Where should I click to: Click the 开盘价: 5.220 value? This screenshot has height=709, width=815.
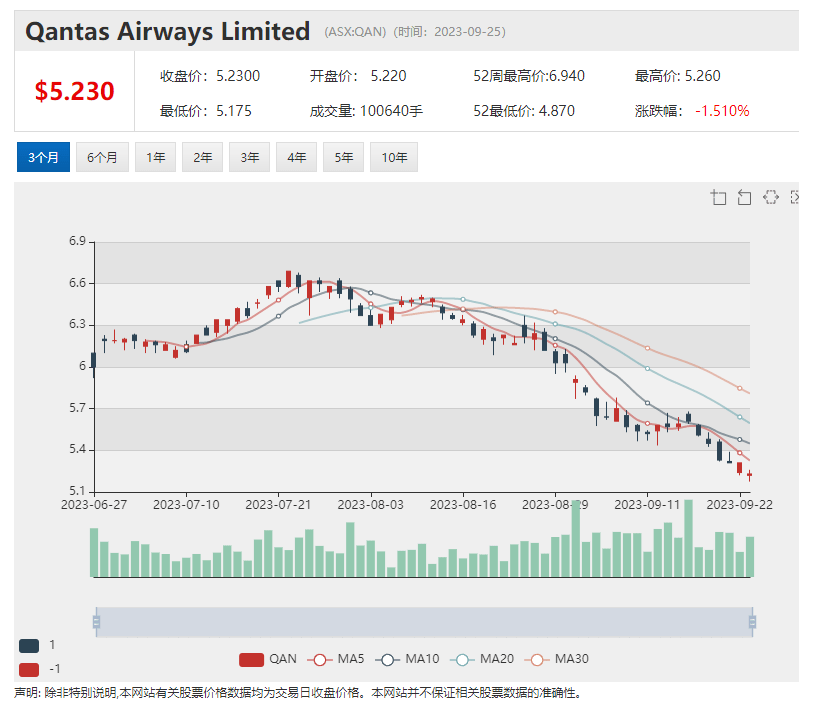[x=358, y=76]
